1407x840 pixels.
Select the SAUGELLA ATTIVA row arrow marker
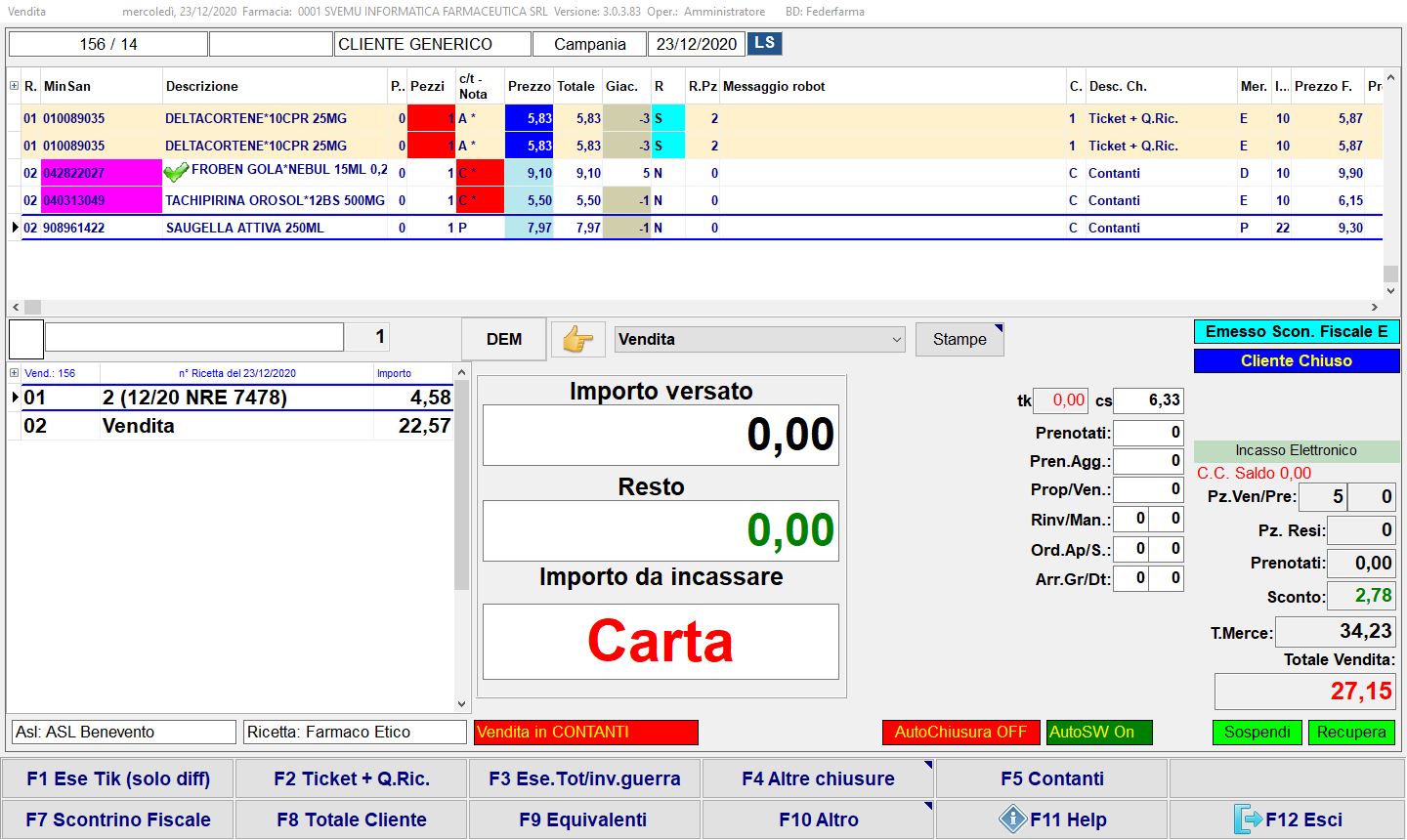pyautogui.click(x=15, y=228)
